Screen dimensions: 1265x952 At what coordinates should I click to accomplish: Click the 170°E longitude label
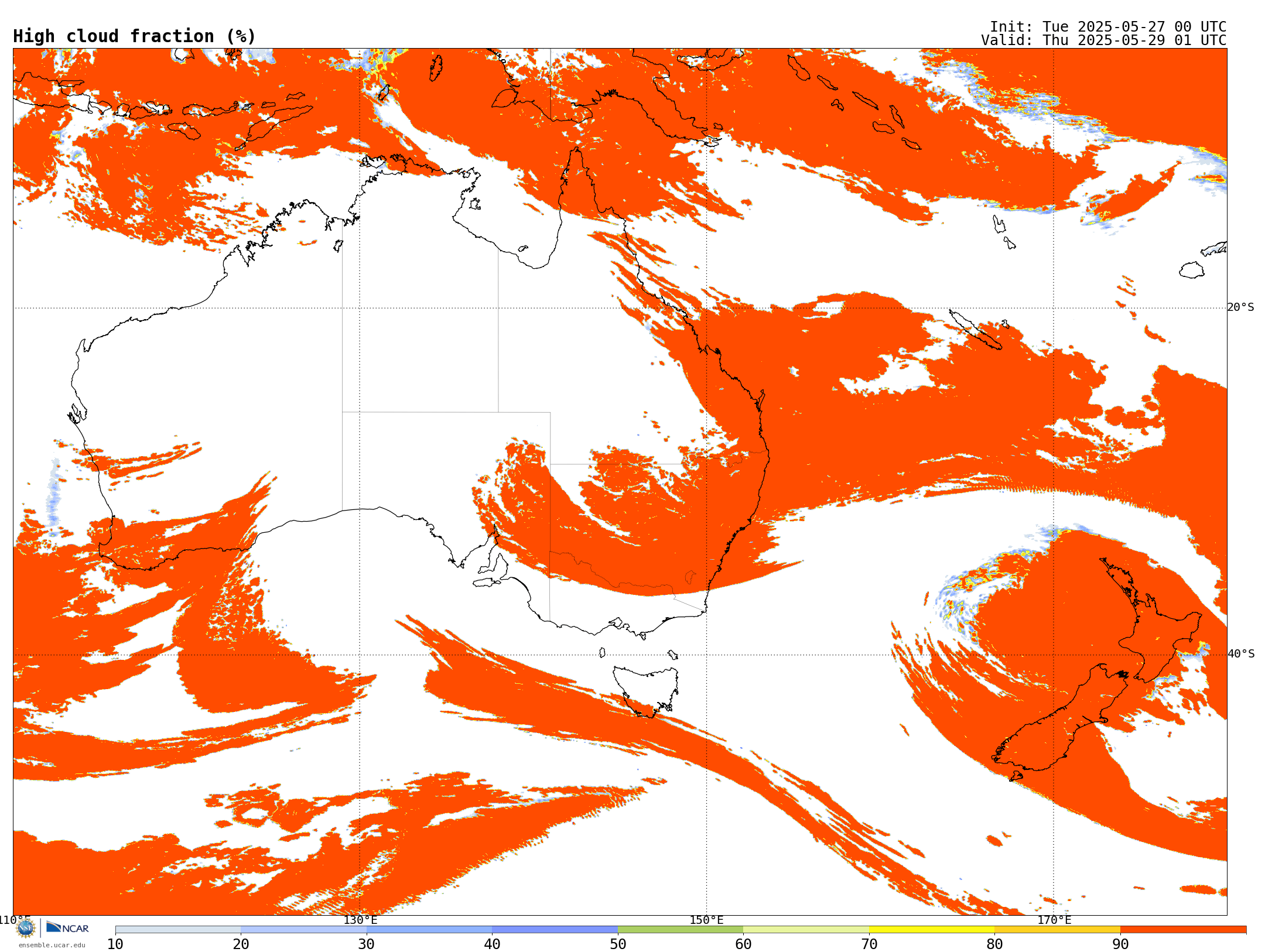tap(1054, 920)
